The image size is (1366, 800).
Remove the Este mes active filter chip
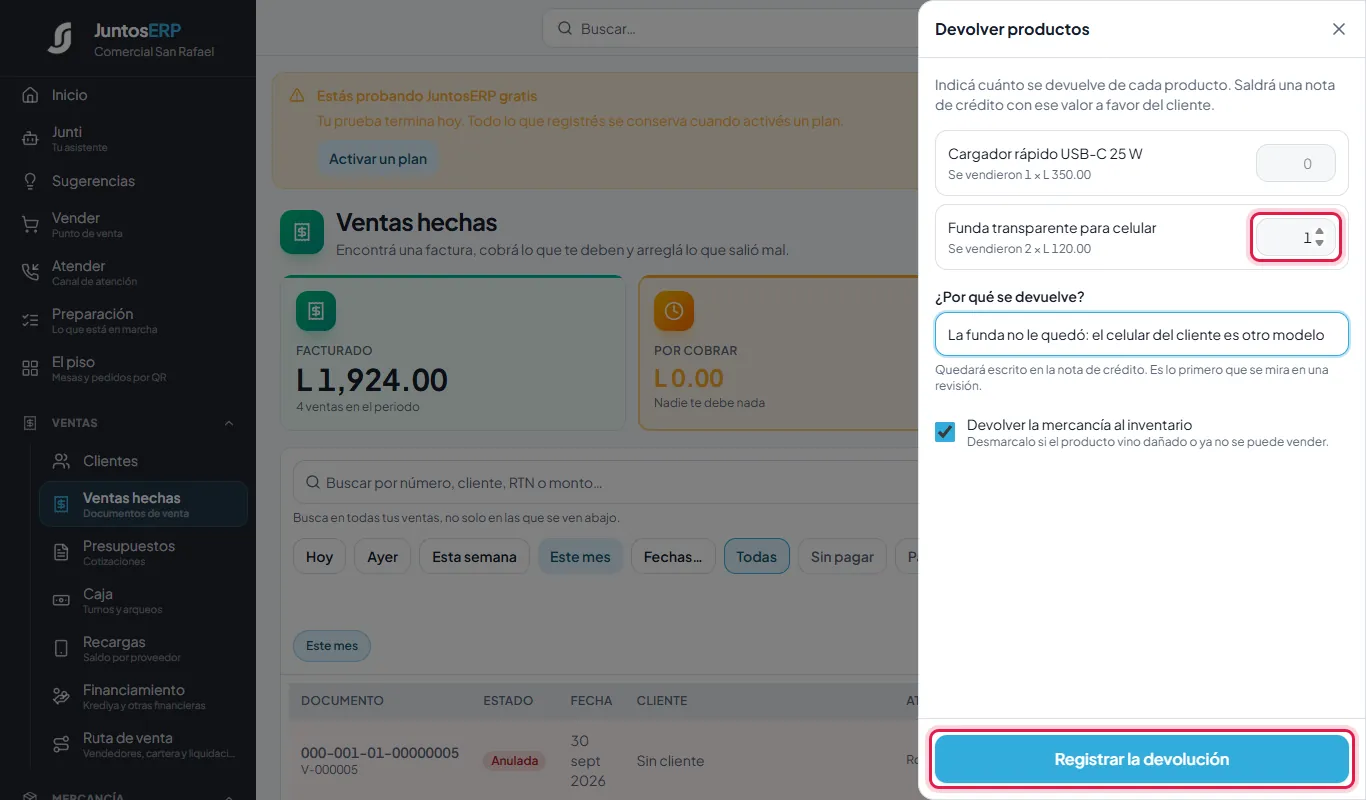[x=332, y=646]
